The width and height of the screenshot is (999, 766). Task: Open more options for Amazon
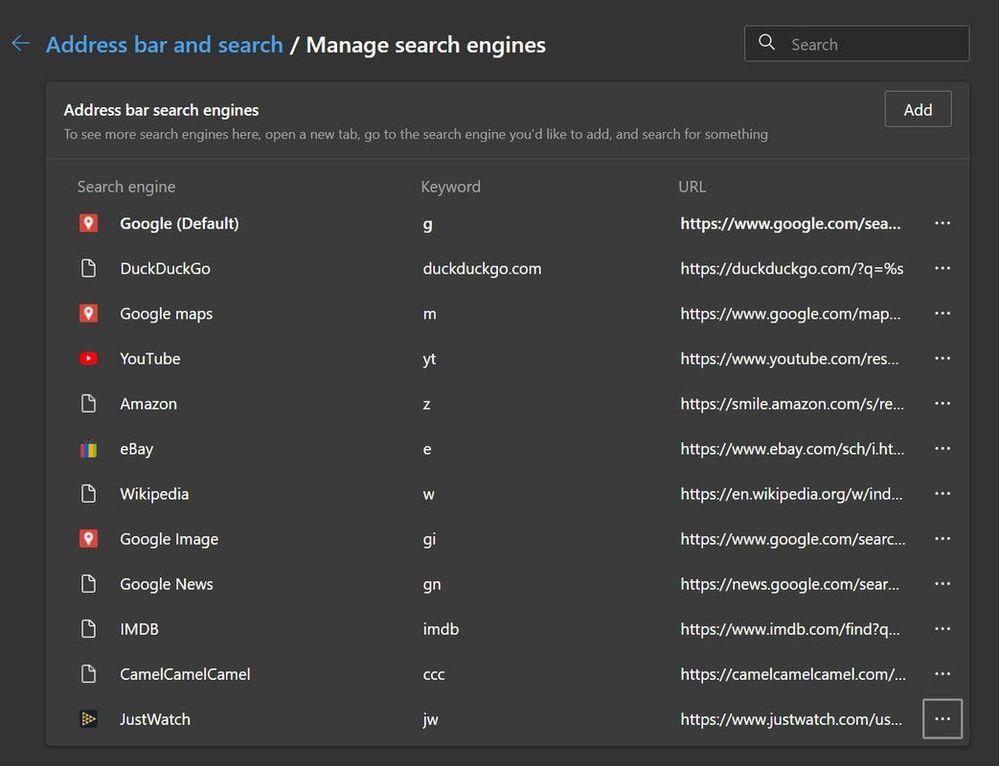[x=942, y=403]
